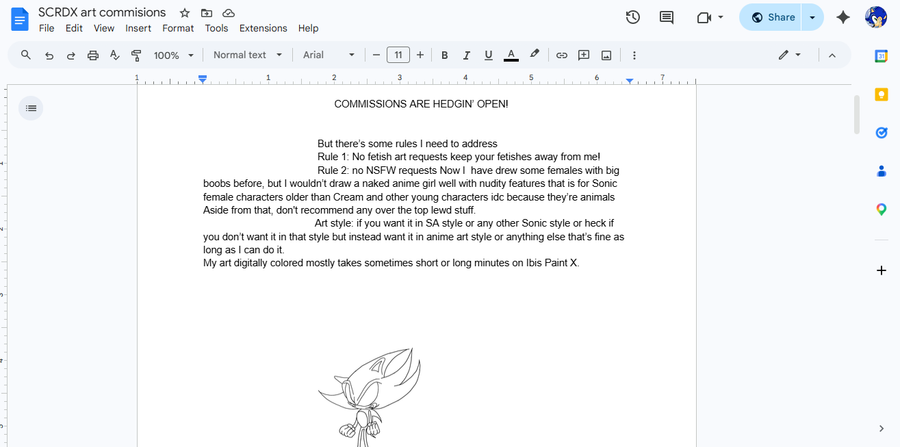Increase font size with plus button

point(420,55)
